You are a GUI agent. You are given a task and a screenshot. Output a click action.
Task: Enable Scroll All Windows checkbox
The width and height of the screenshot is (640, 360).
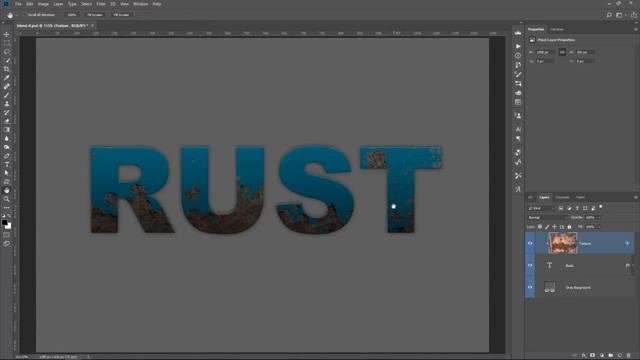tap(25, 15)
